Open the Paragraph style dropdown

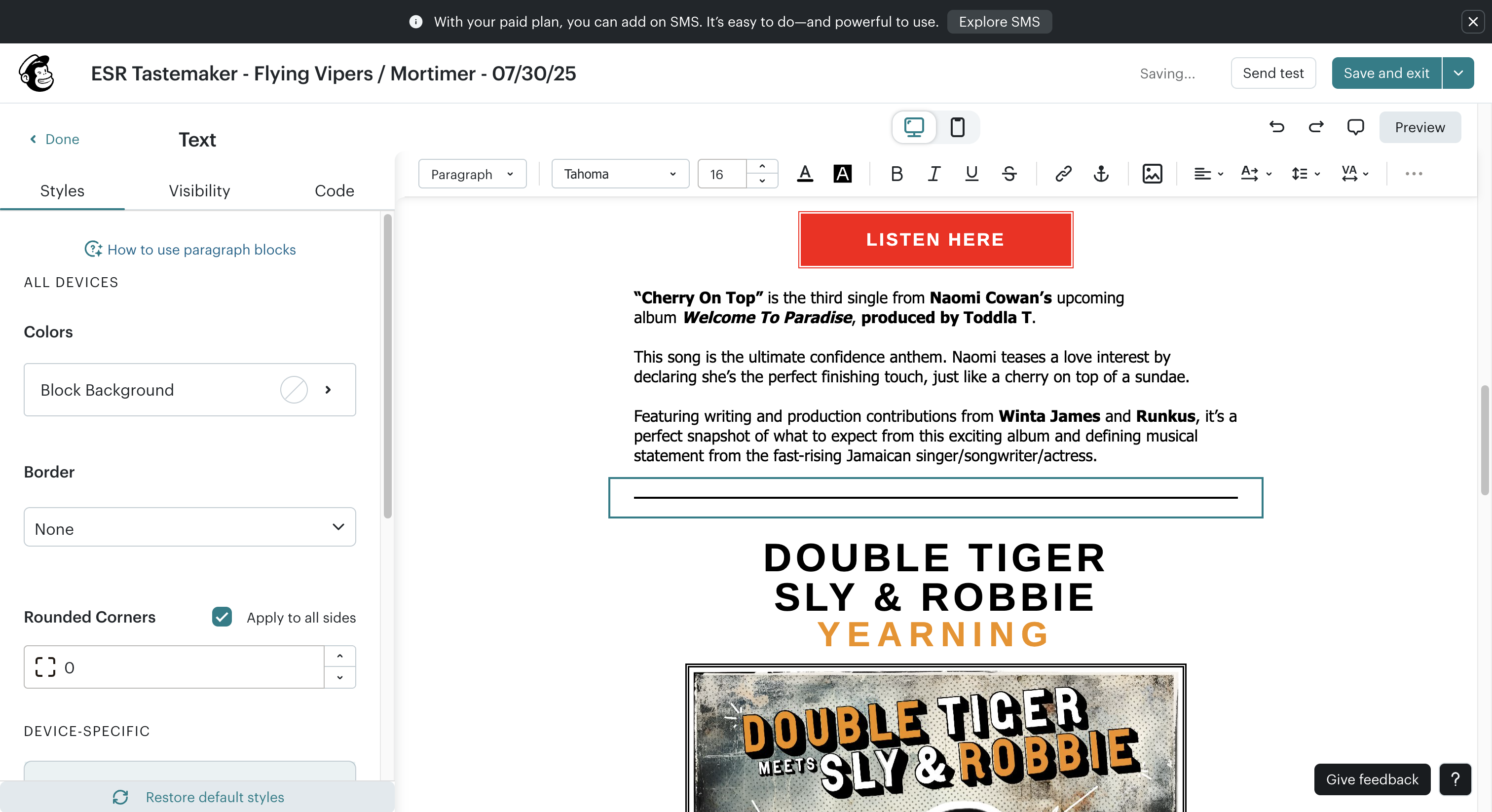click(472, 174)
